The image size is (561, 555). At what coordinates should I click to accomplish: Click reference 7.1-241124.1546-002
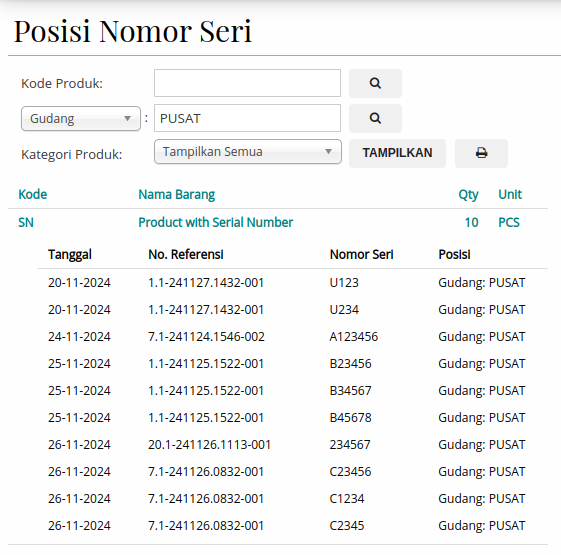tap(206, 337)
